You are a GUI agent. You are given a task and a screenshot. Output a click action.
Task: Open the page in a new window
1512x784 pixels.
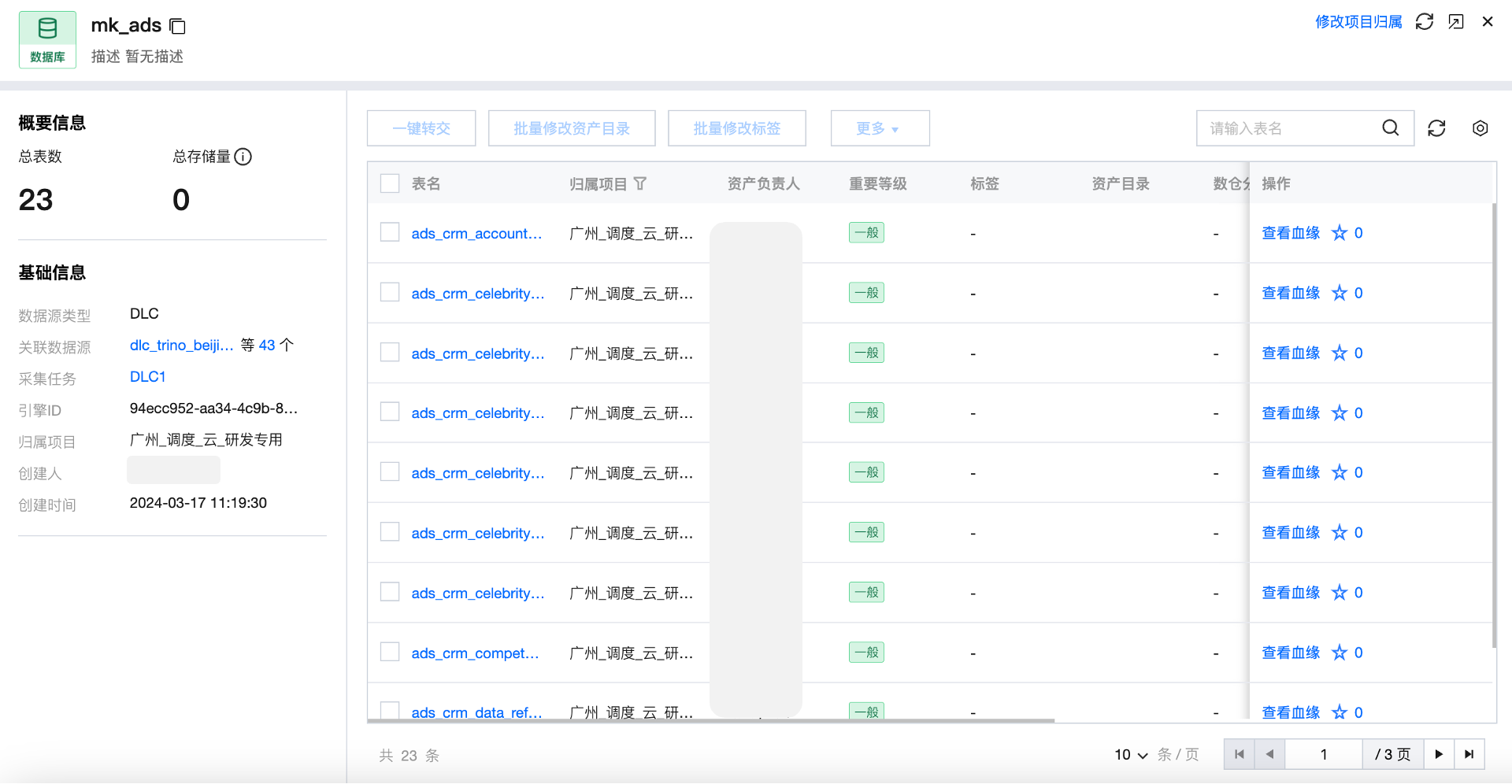1456,22
